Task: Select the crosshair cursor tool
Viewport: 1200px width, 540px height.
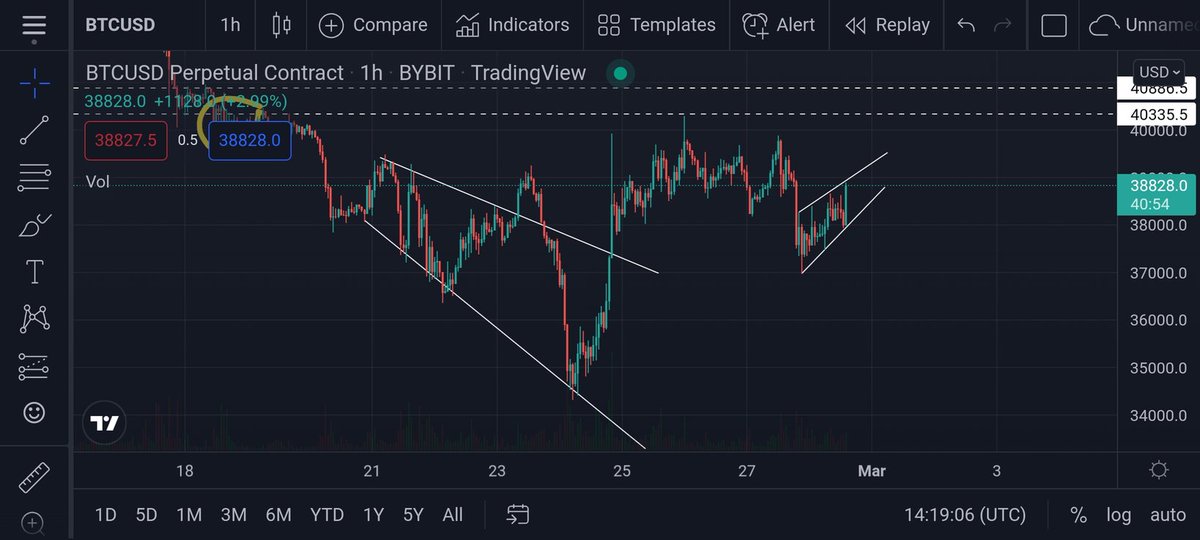Action: pos(34,82)
